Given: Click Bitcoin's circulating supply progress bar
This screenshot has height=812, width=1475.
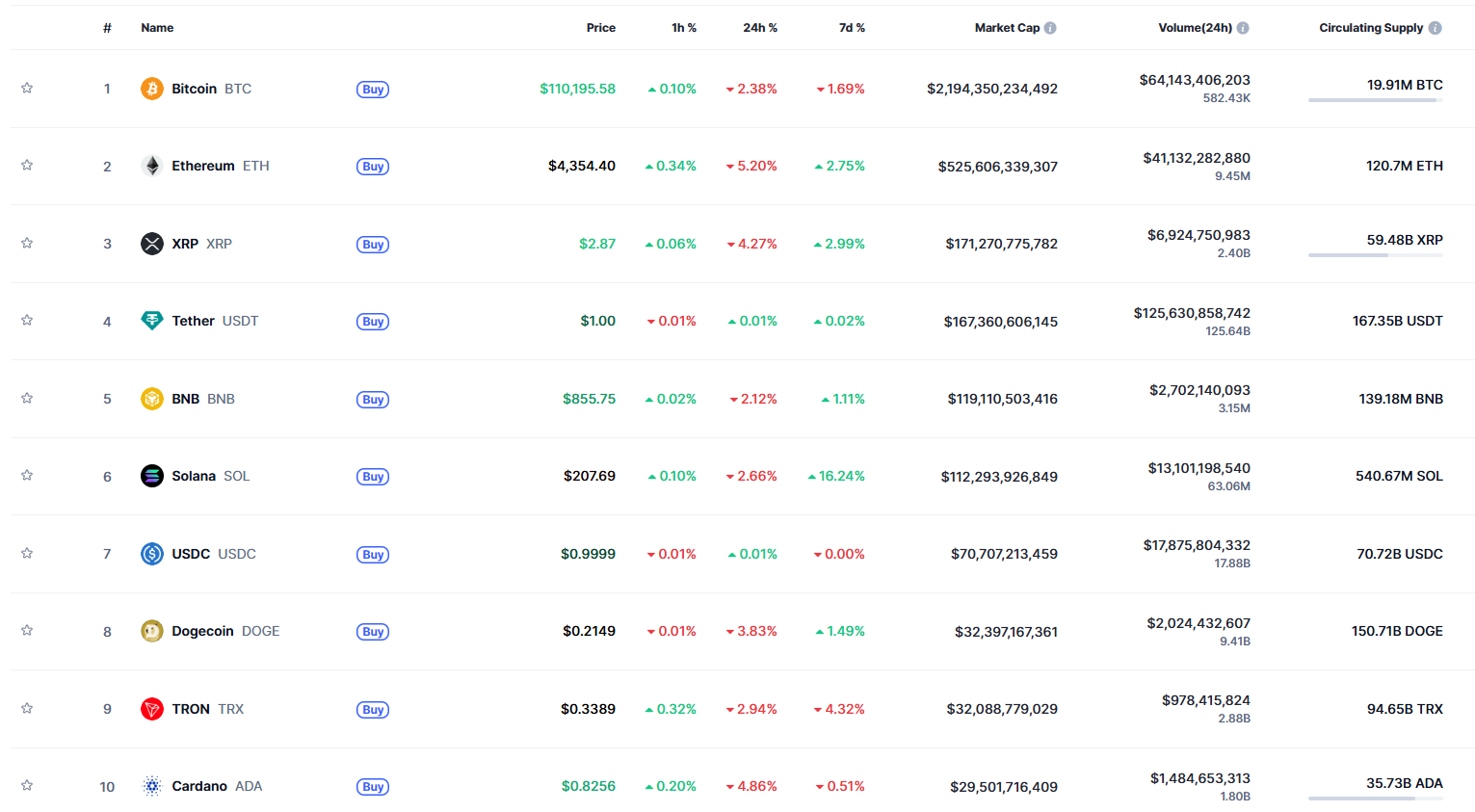Looking at the screenshot, I should tap(1376, 100).
